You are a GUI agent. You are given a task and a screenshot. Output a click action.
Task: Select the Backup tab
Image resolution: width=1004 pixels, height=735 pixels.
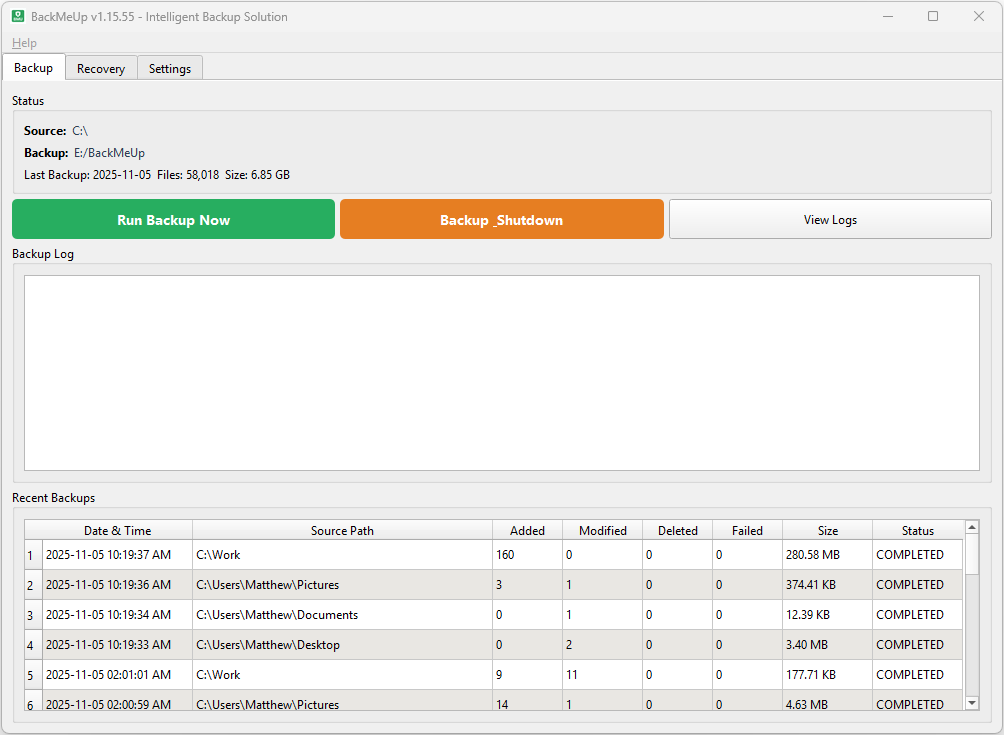(33, 67)
